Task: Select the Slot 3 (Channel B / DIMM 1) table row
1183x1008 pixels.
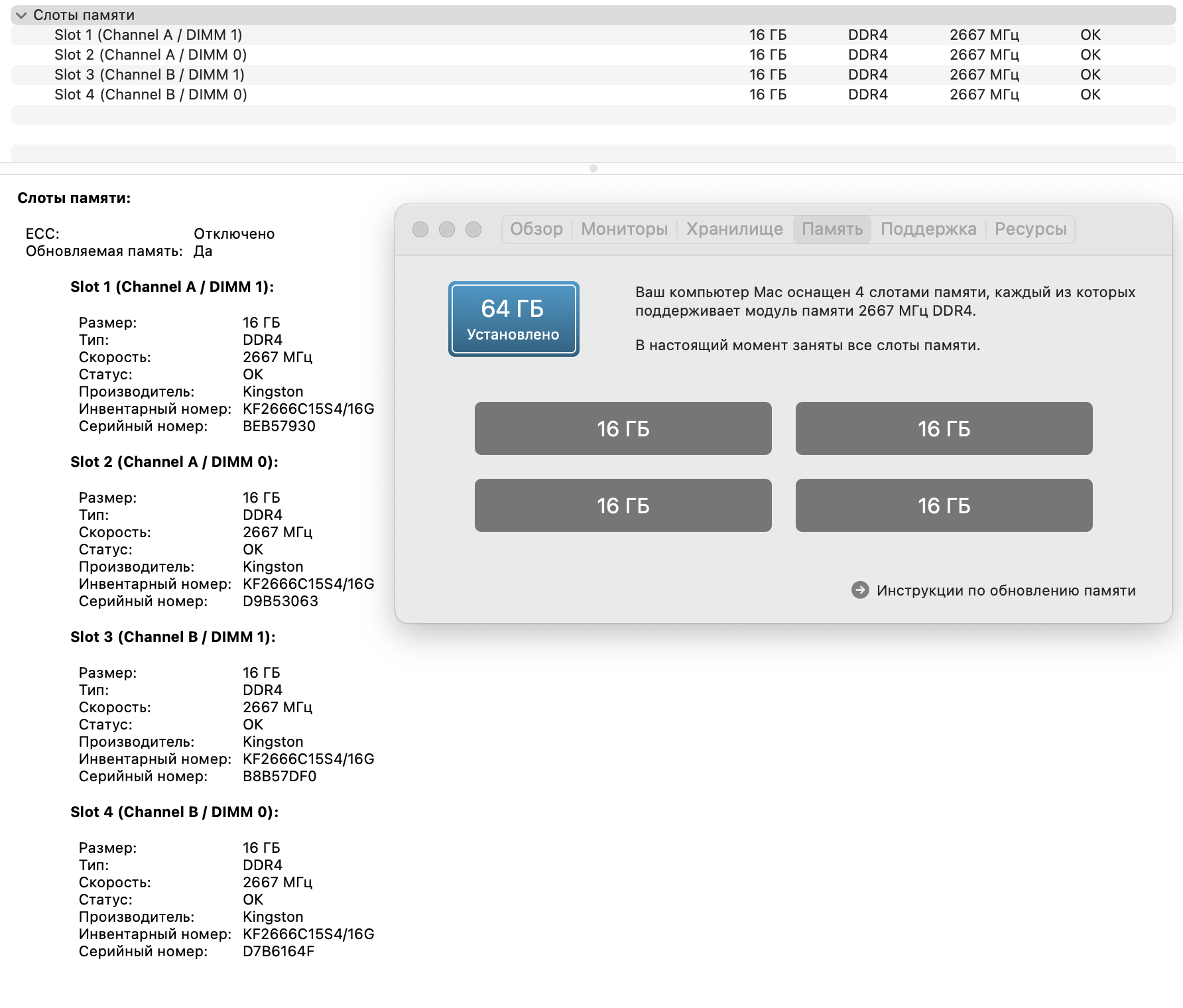Action: (x=593, y=75)
